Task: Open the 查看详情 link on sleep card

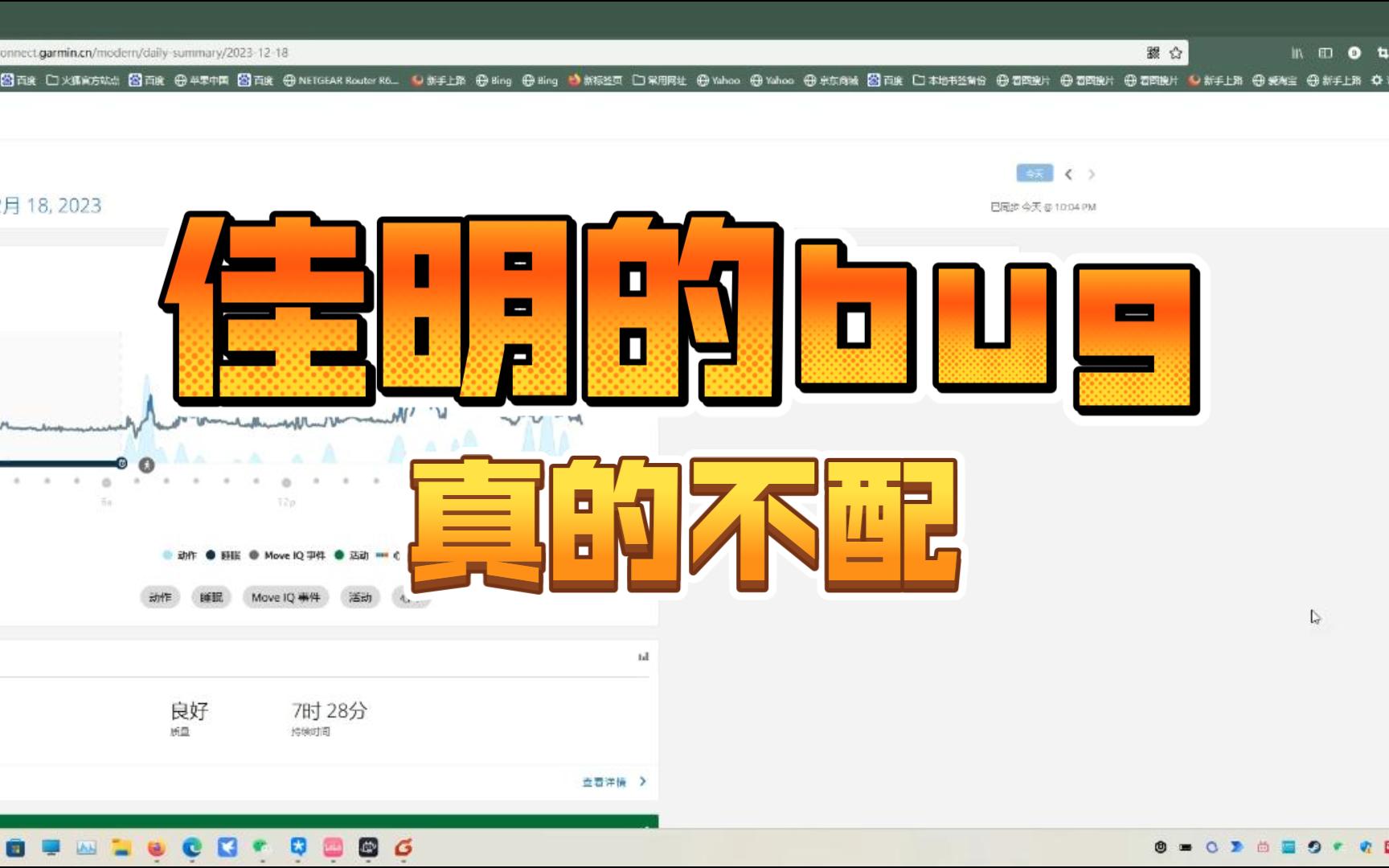Action: [604, 782]
